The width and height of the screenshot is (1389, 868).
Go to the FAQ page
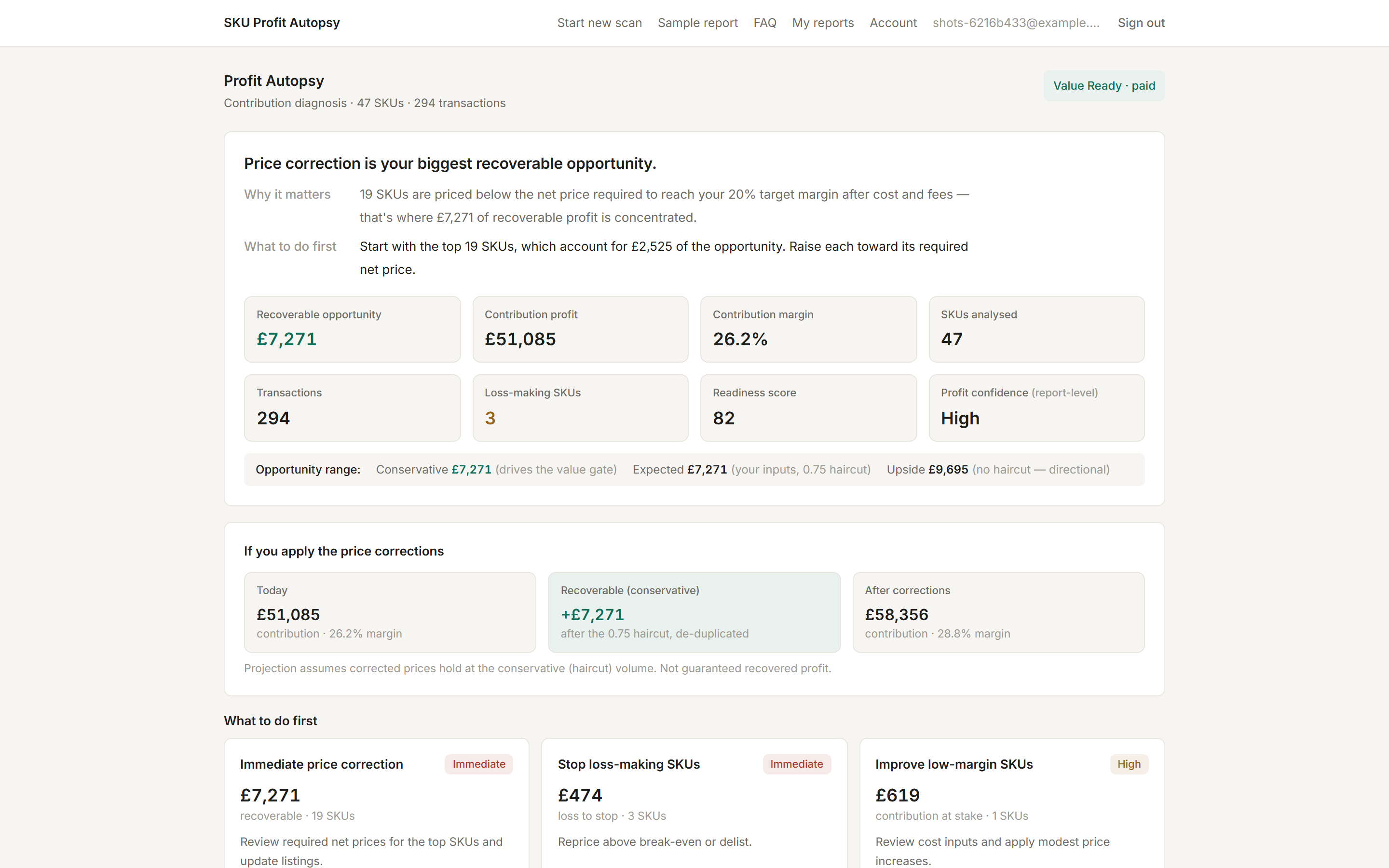[764, 23]
